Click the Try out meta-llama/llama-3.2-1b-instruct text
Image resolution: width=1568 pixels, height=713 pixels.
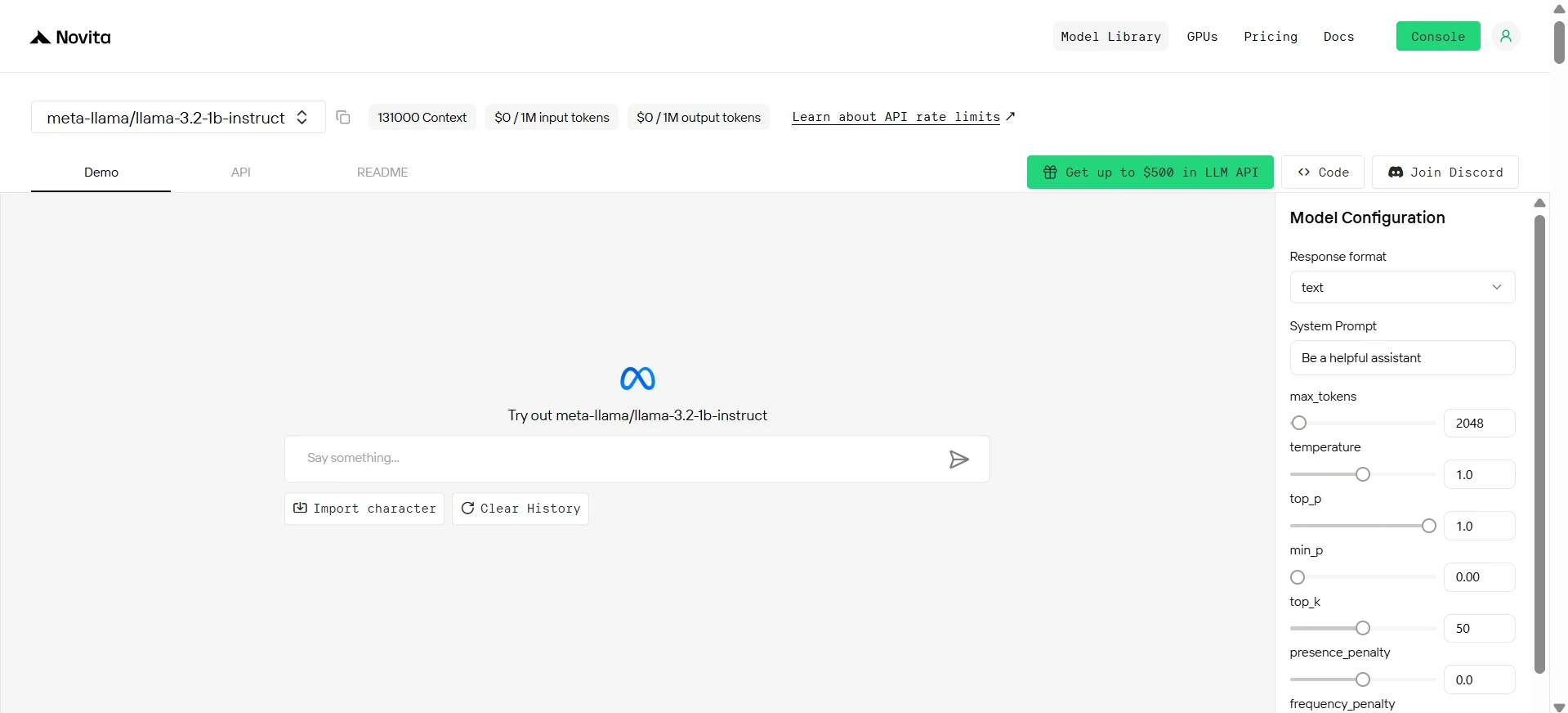pyautogui.click(x=637, y=415)
